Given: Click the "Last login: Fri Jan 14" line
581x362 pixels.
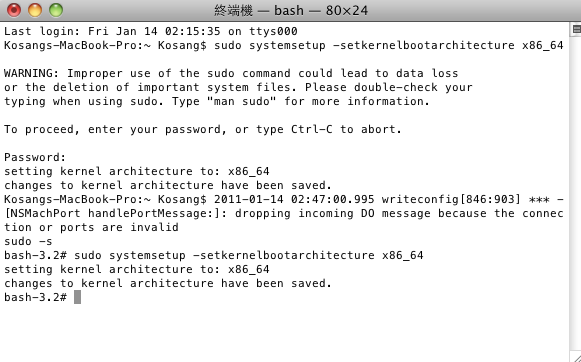Looking at the screenshot, I should [81, 31].
